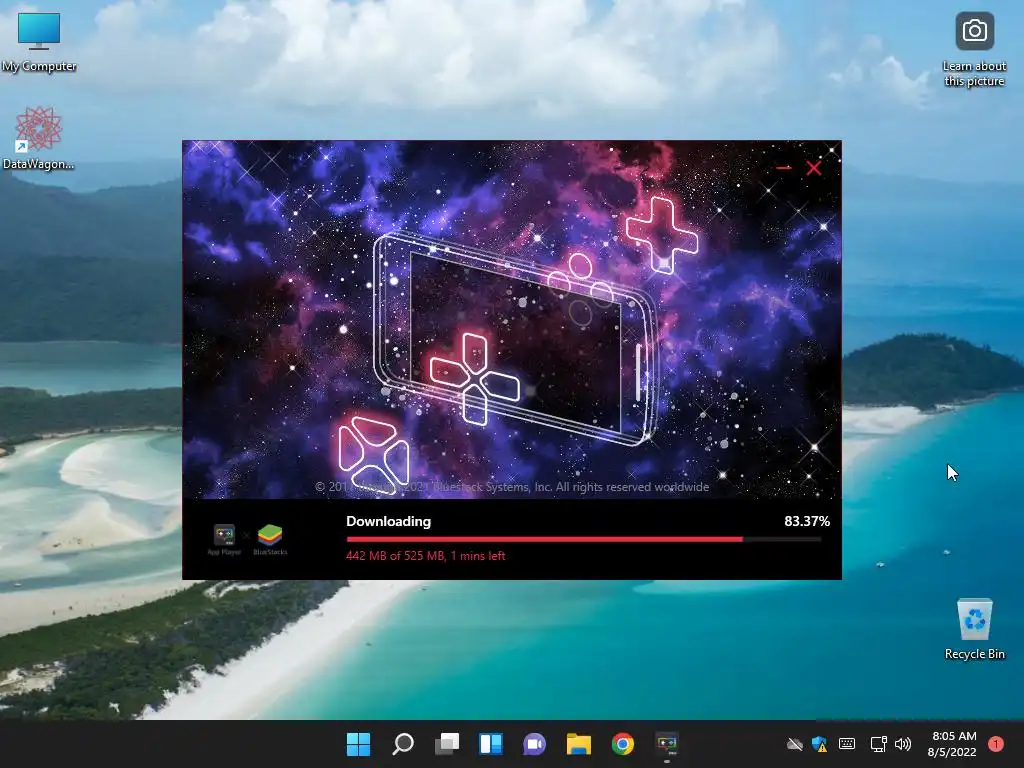Click the Downloading status label
The width and height of the screenshot is (1024, 768).
tap(389, 521)
